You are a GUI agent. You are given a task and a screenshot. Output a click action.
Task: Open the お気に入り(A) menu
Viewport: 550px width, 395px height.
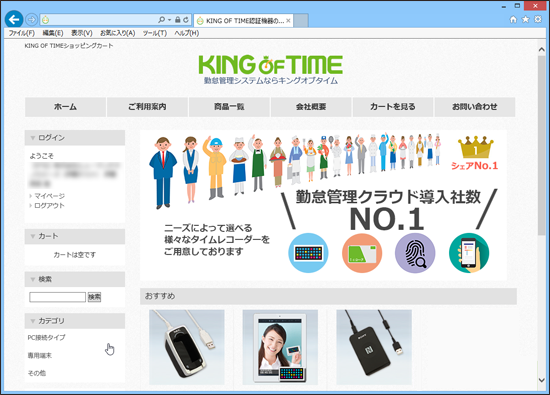click(118, 33)
